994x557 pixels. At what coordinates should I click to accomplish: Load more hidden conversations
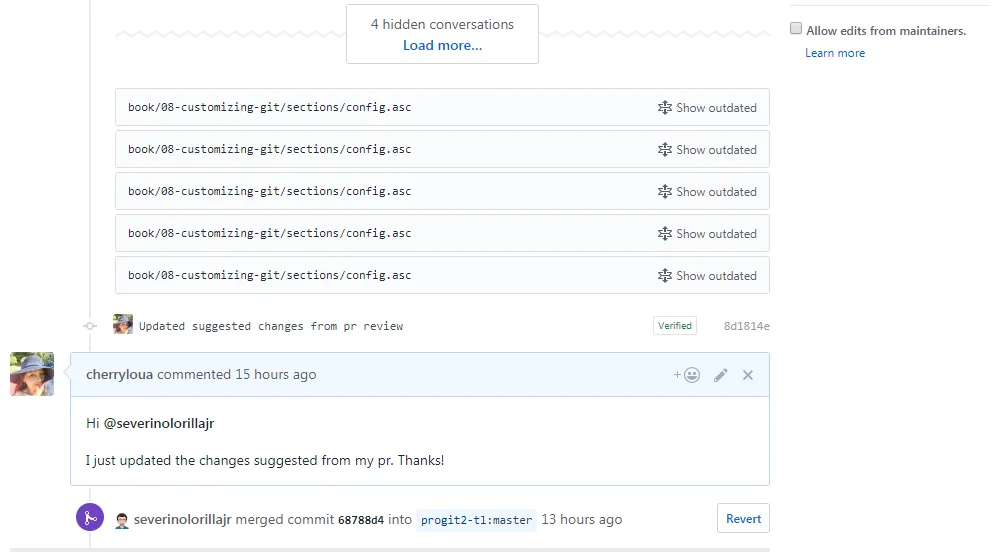[x=442, y=46]
